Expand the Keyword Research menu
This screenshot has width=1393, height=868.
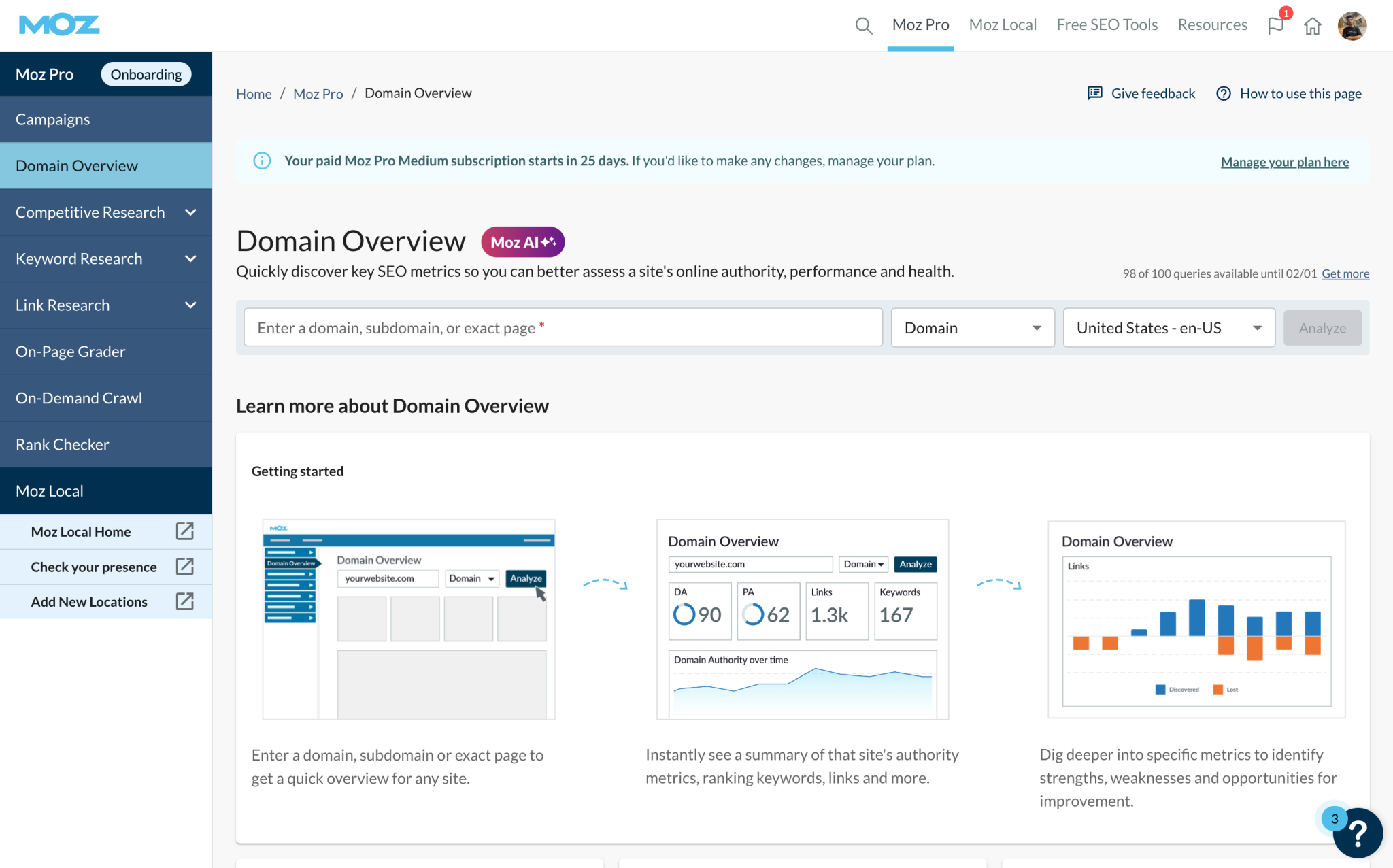pos(190,258)
